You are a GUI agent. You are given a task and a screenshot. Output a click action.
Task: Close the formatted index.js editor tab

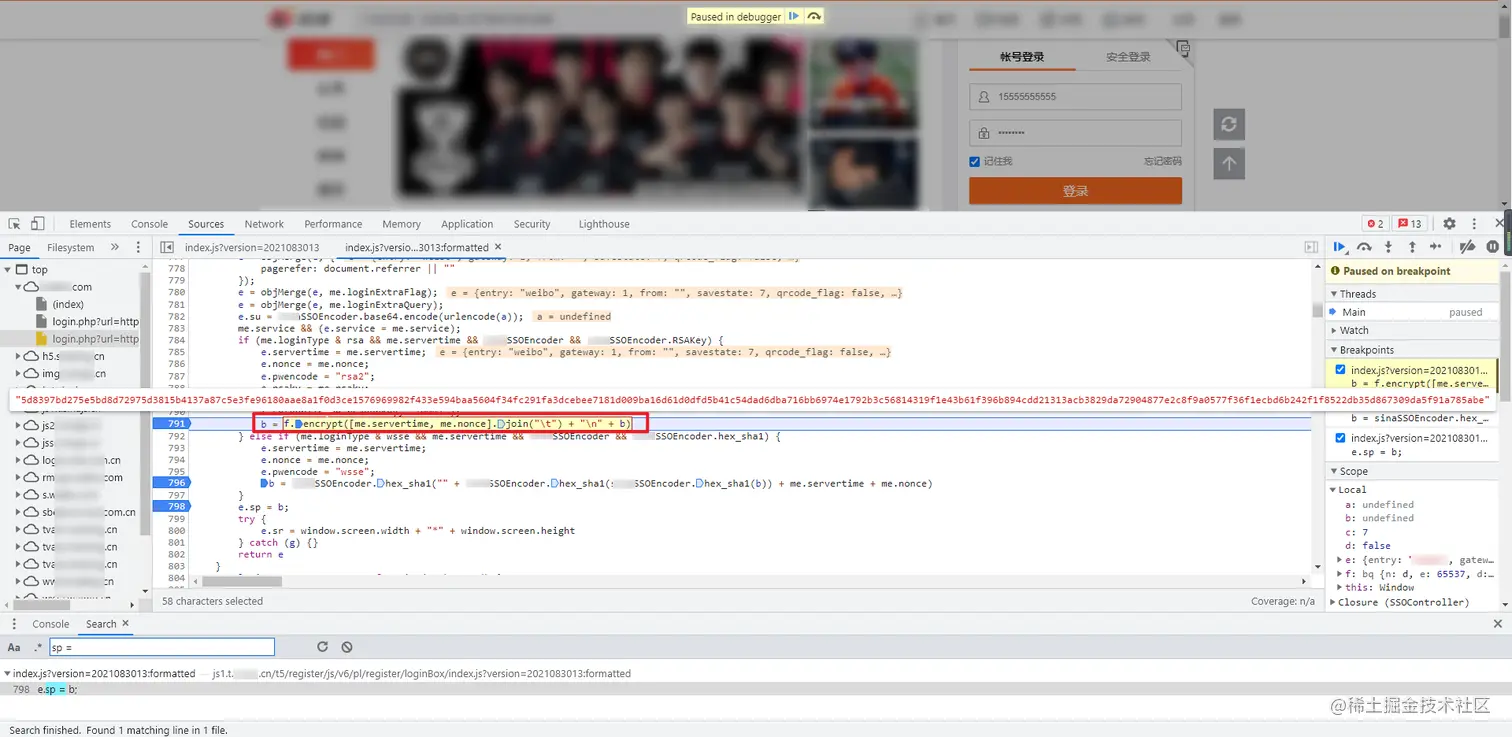click(x=498, y=247)
